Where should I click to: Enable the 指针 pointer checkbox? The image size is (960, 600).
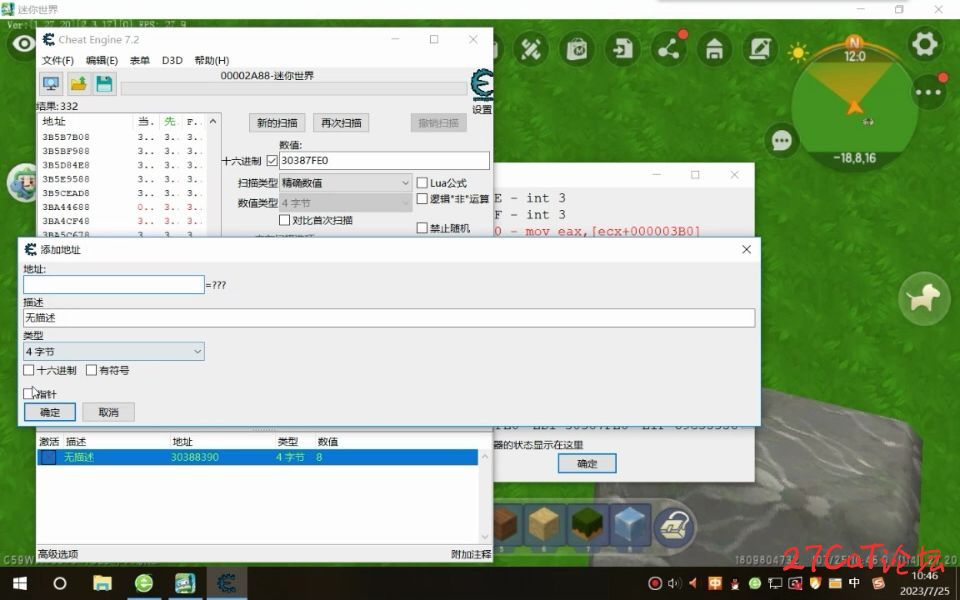pos(28,394)
